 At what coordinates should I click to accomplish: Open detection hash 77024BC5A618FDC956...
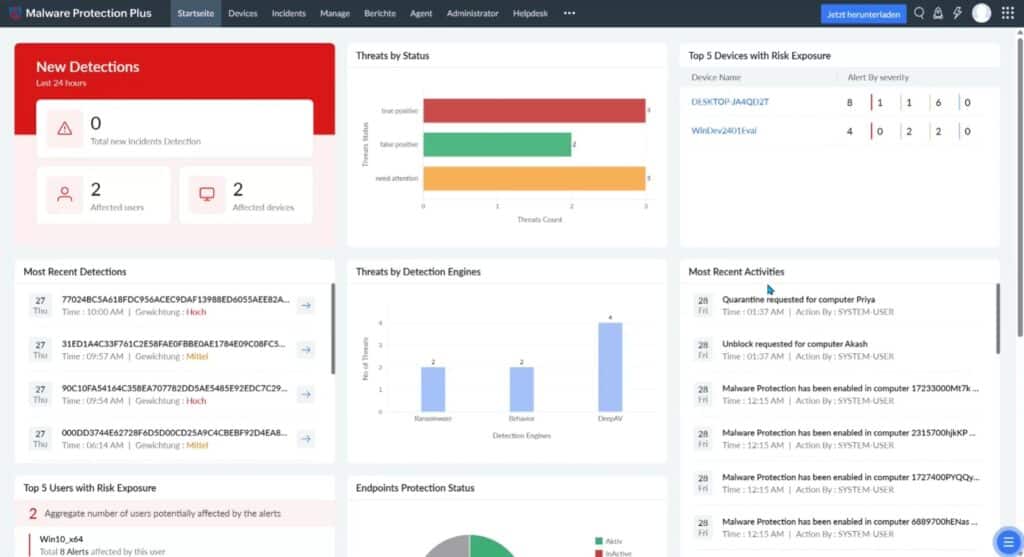175,299
